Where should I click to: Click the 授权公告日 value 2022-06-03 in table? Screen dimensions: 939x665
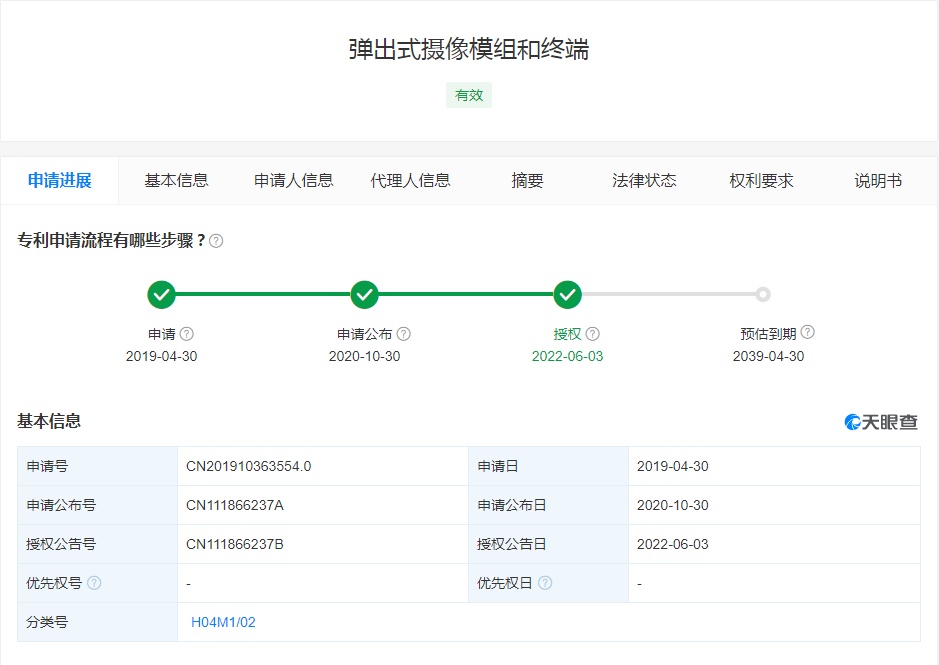tap(673, 544)
